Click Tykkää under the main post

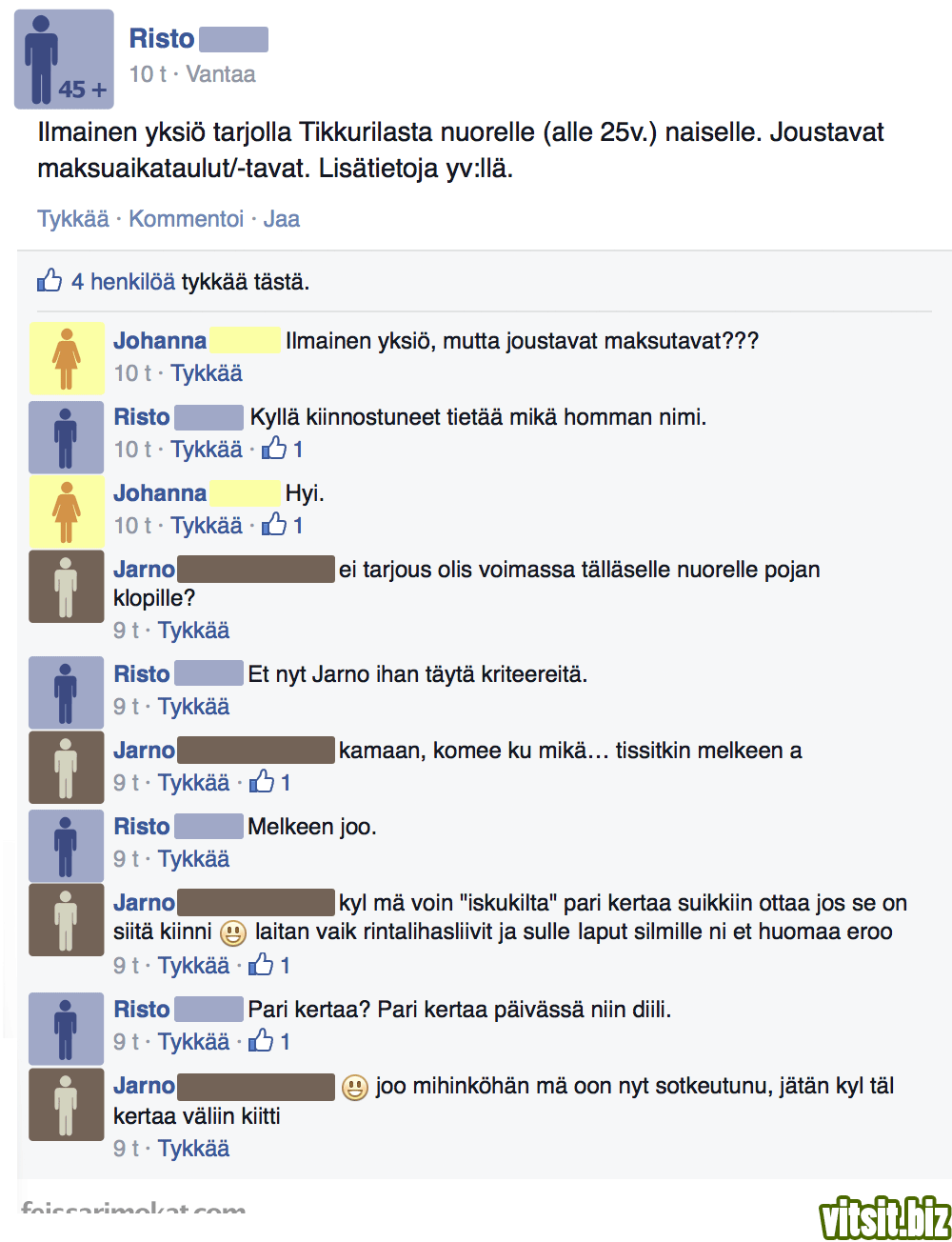click(73, 219)
